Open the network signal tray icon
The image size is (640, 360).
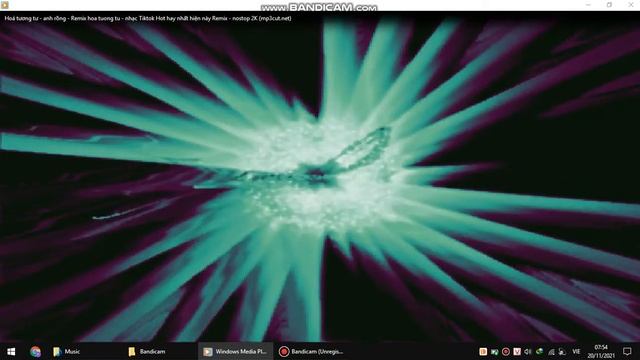pos(551,351)
